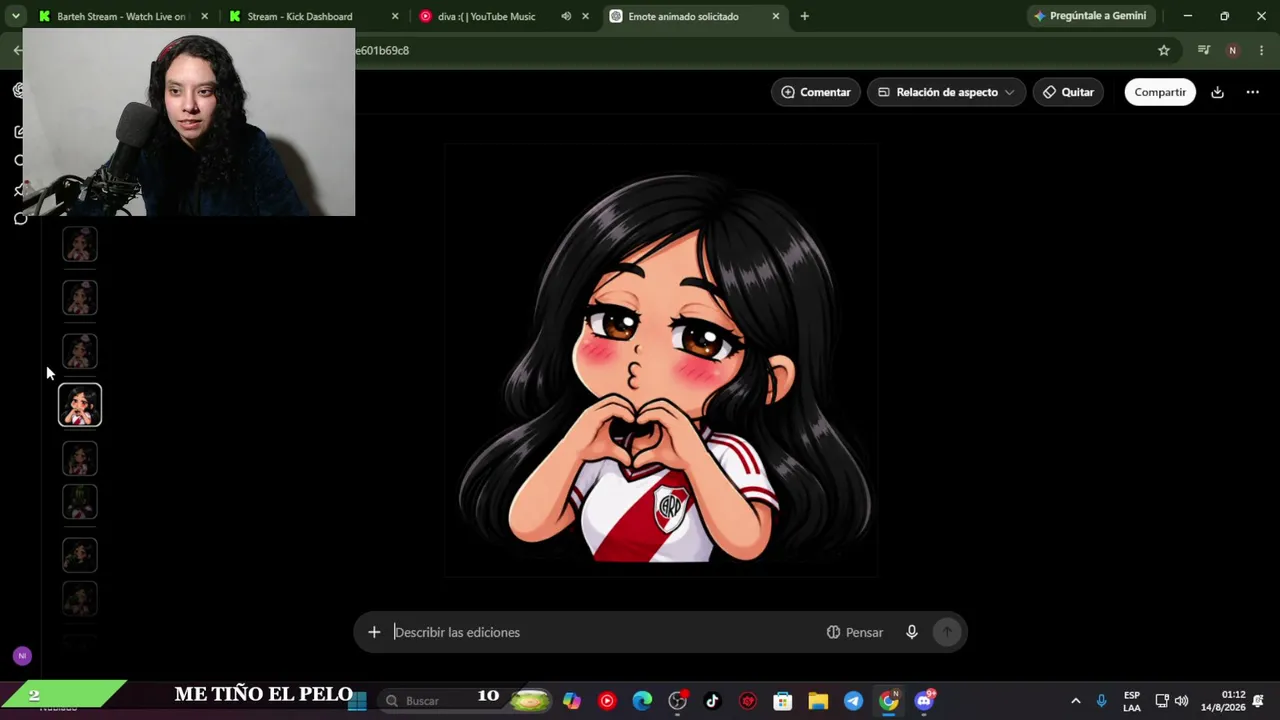
Task: Download the emote image
Action: 1217,92
